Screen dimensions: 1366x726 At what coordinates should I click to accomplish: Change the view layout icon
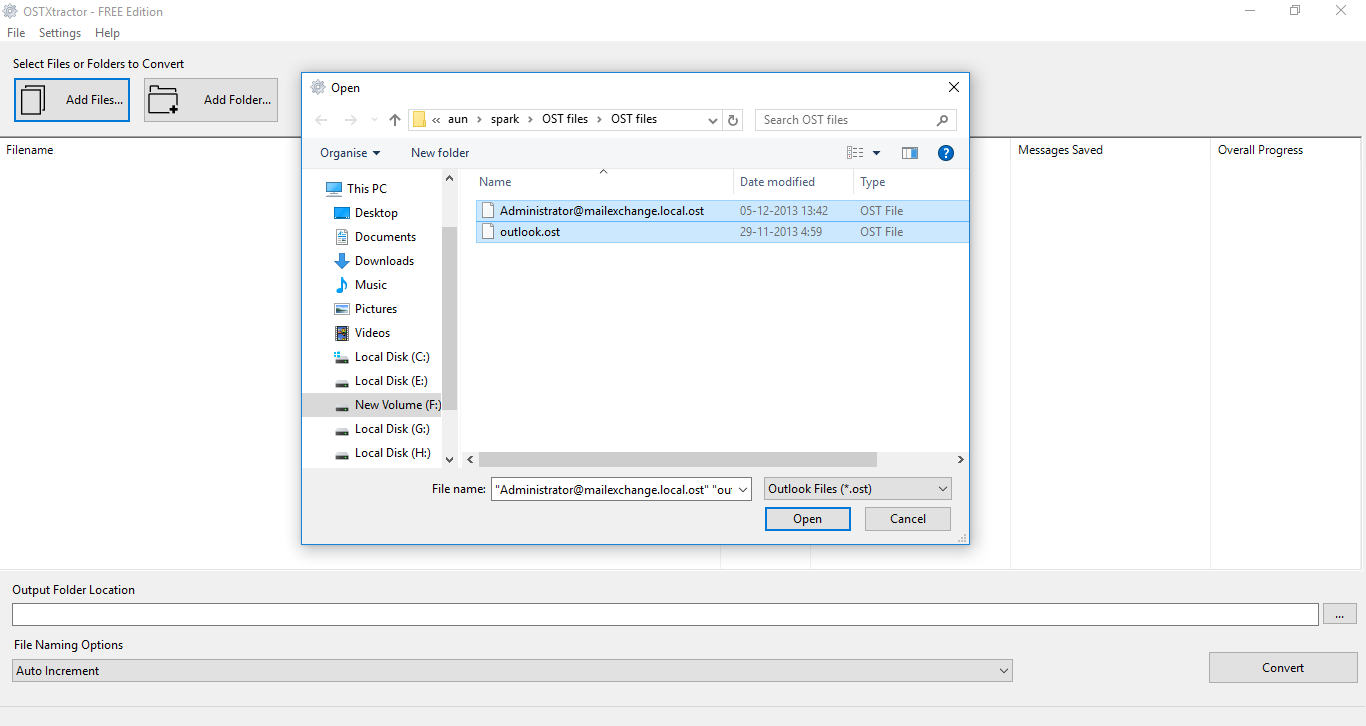855,153
